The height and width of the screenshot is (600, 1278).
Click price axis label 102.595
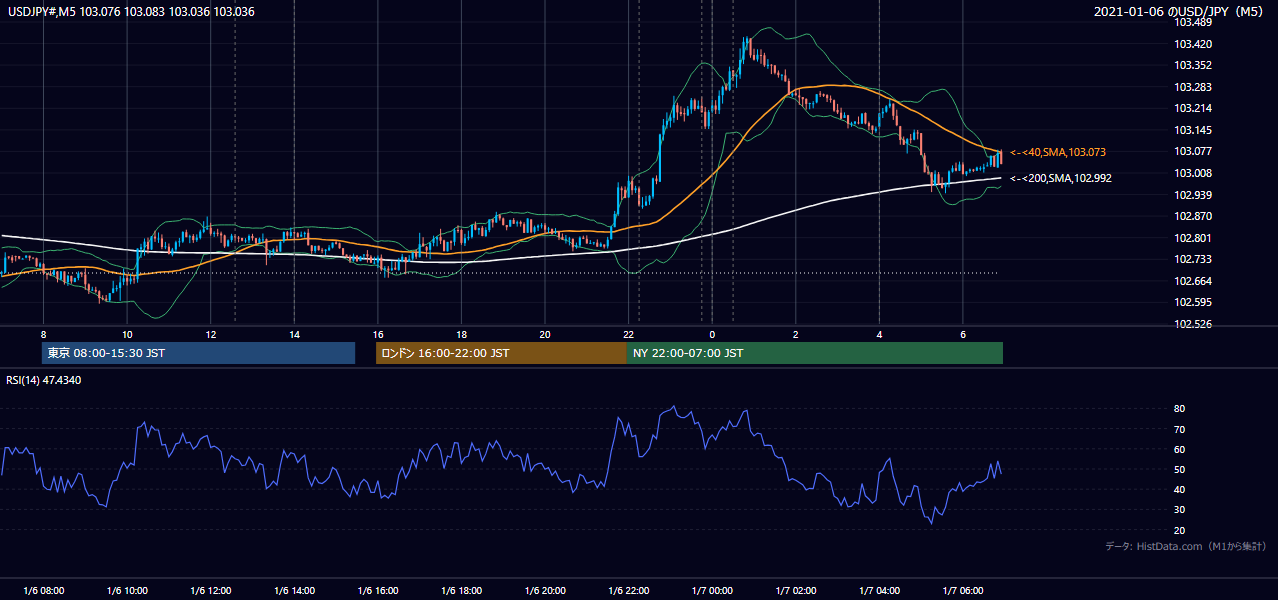[1193, 302]
